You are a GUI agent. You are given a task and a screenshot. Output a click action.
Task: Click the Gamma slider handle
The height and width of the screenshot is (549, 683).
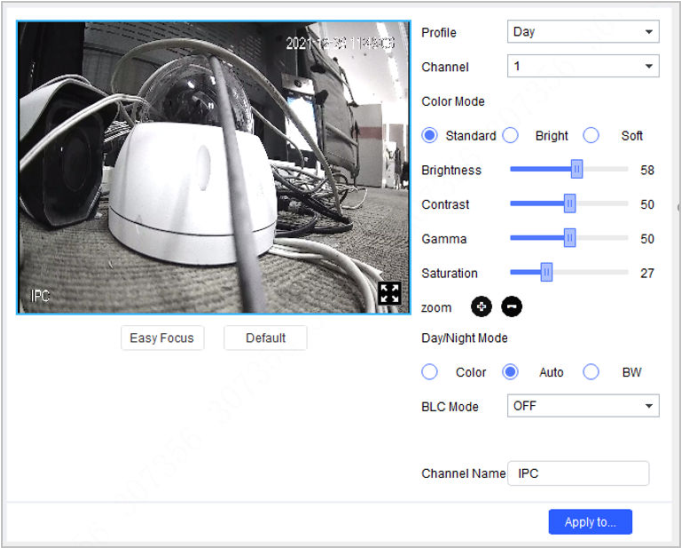[570, 238]
